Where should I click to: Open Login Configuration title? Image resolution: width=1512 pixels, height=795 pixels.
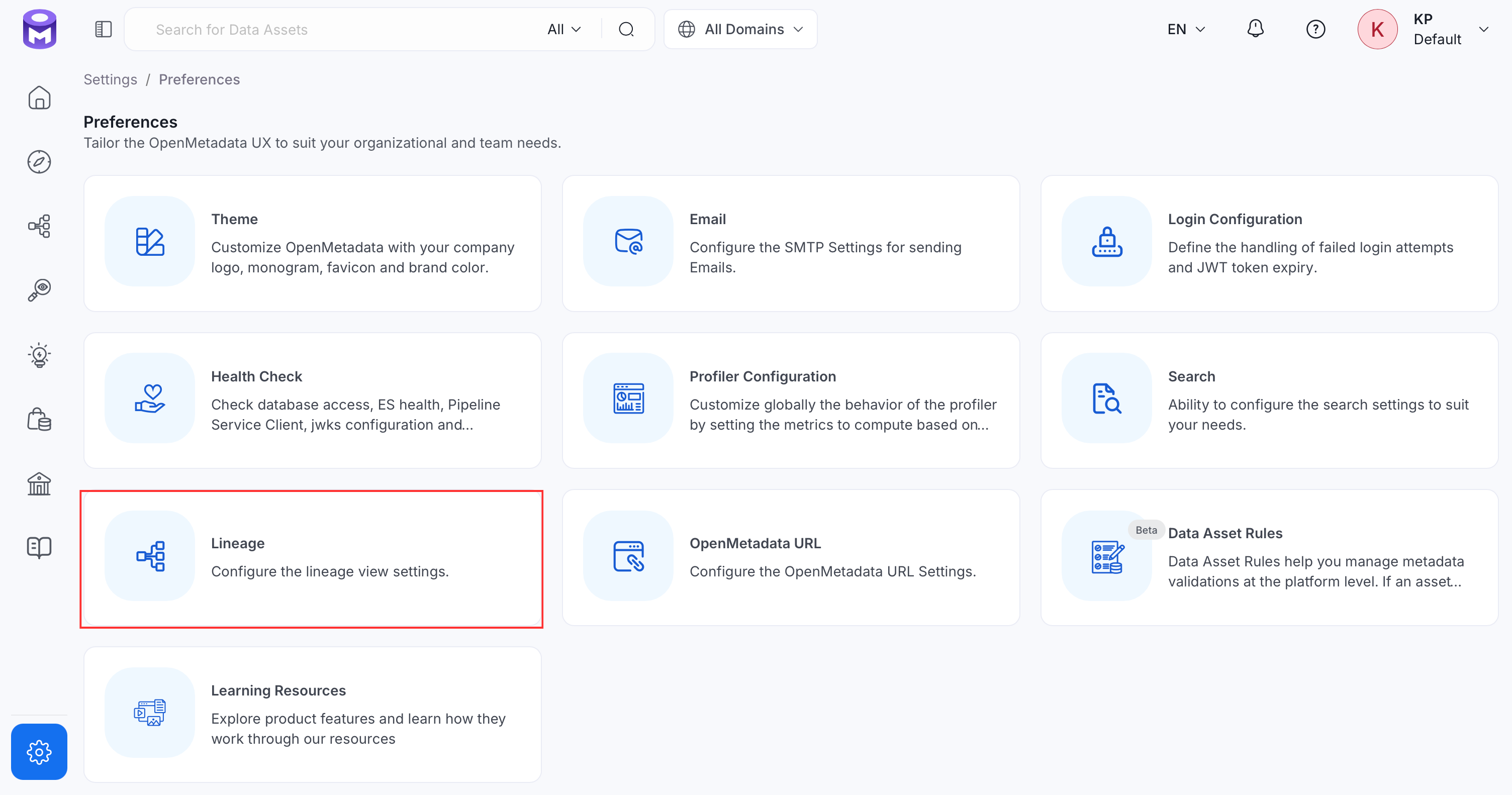tap(1235, 219)
